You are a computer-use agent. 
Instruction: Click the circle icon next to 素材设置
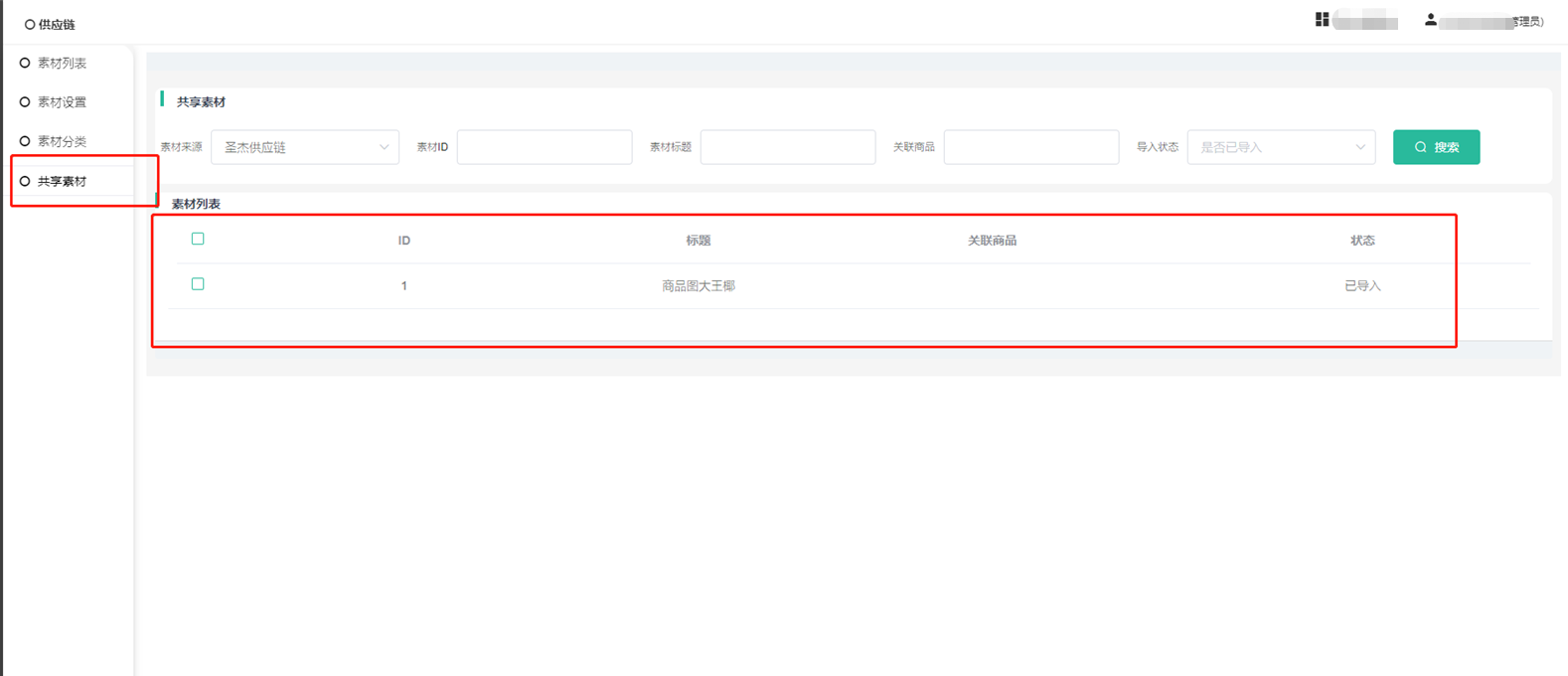25,102
